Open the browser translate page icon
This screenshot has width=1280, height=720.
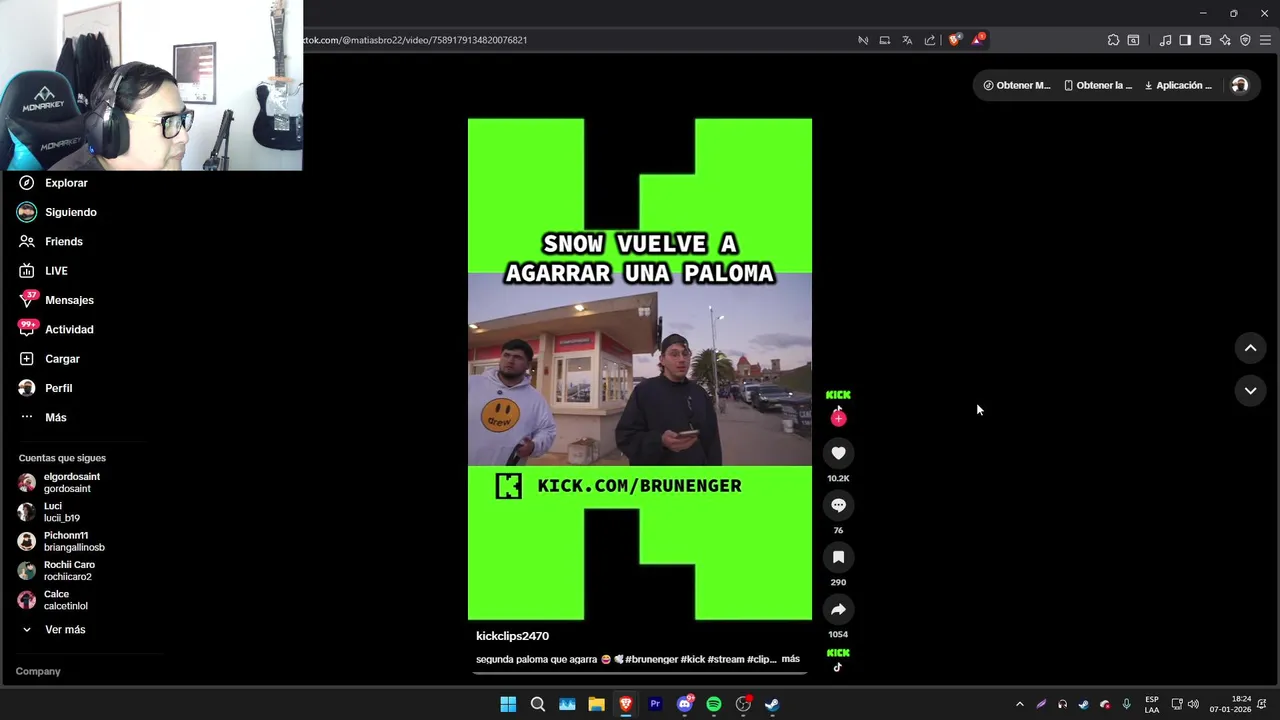coord(907,40)
